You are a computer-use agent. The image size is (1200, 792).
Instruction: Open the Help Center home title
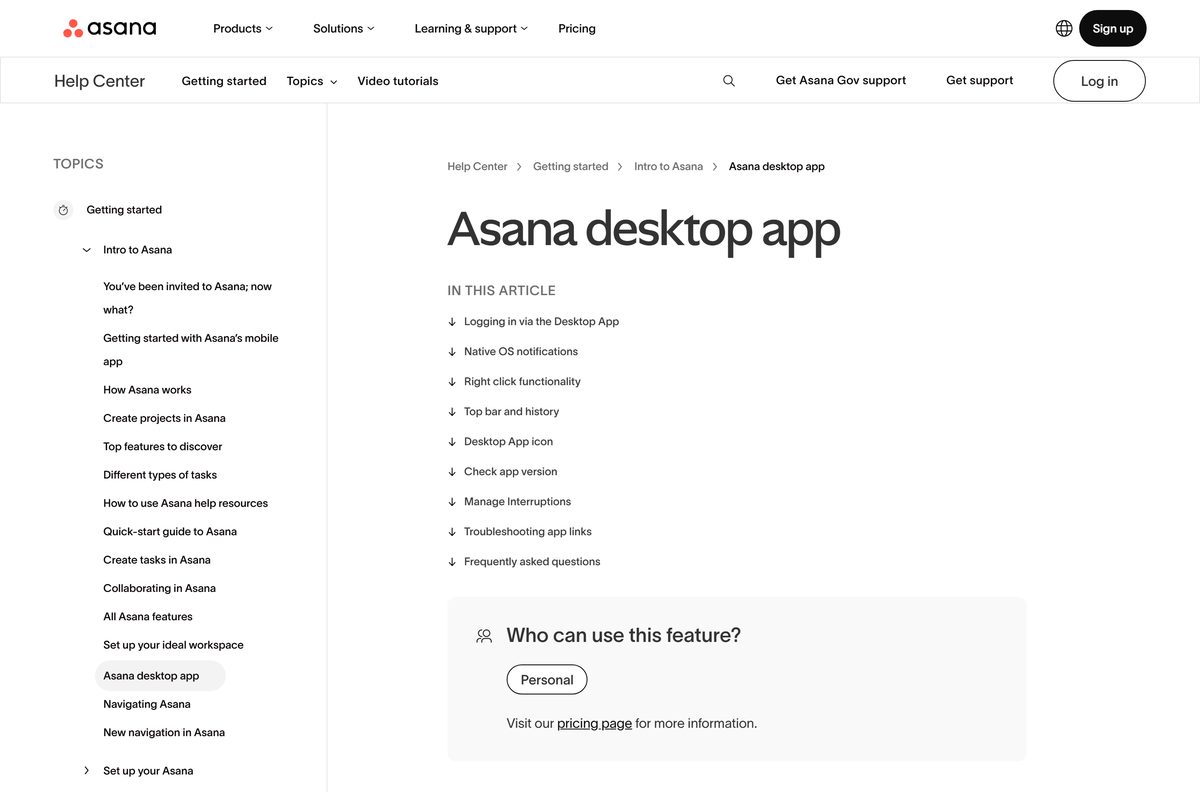[x=99, y=81]
